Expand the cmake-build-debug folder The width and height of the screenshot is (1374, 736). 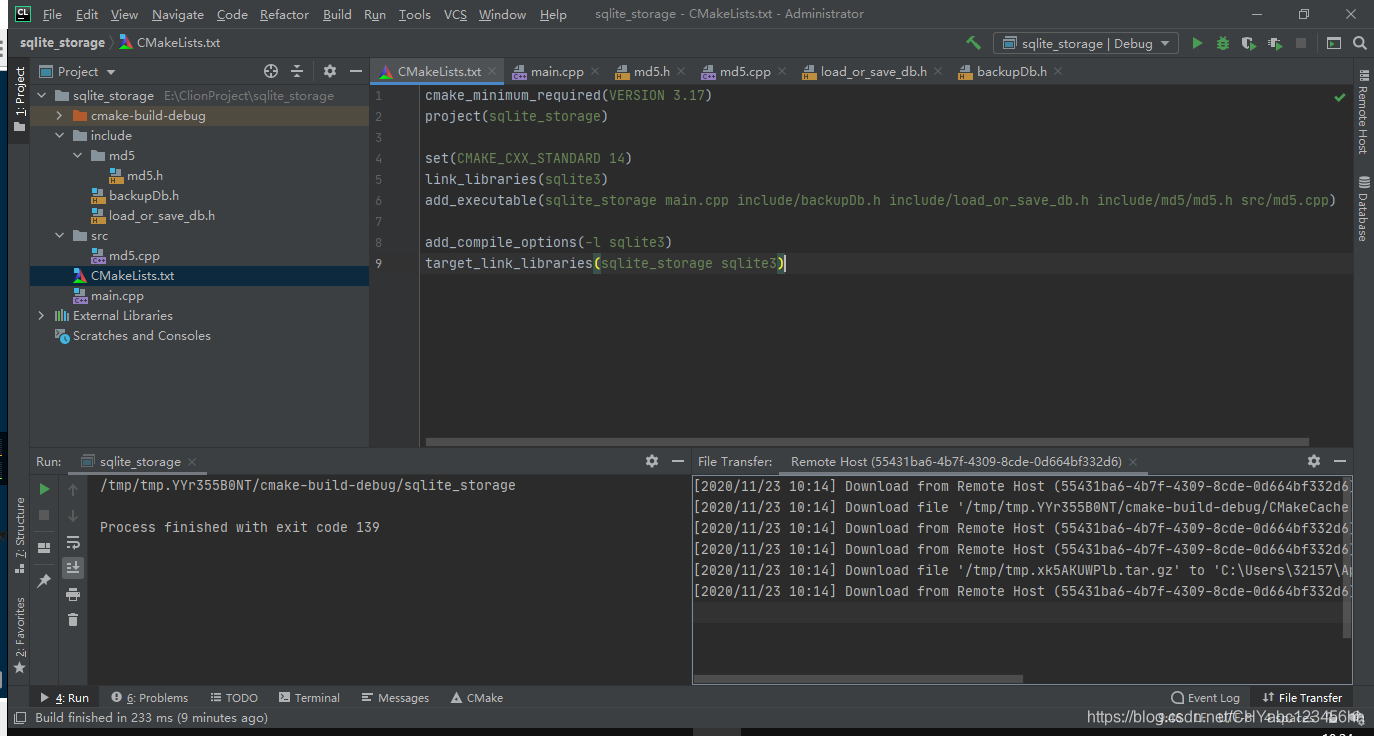(58, 115)
